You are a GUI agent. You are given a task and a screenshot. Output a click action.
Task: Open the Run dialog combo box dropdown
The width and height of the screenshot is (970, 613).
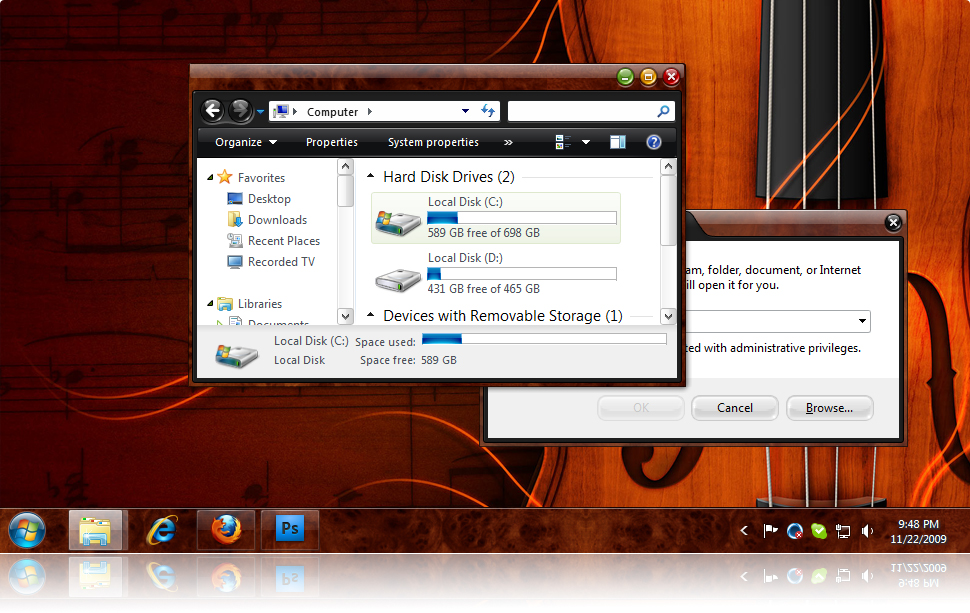click(861, 321)
